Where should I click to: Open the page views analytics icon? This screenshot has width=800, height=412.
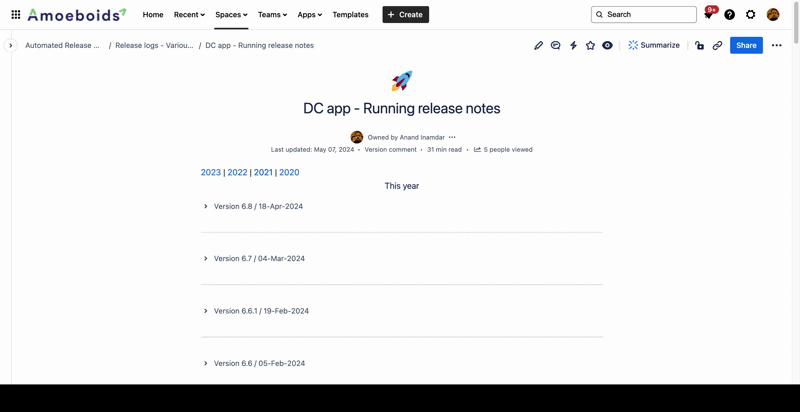(x=478, y=149)
